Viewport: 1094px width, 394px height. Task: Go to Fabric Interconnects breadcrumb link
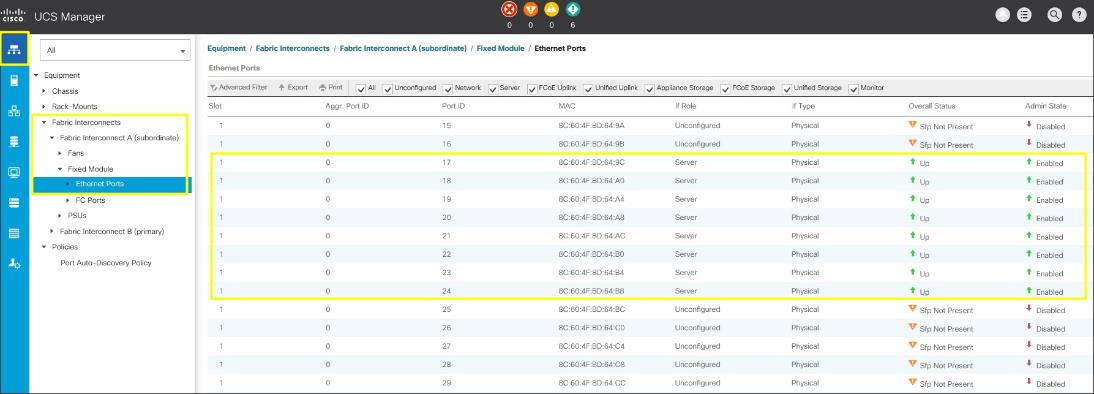click(293, 49)
